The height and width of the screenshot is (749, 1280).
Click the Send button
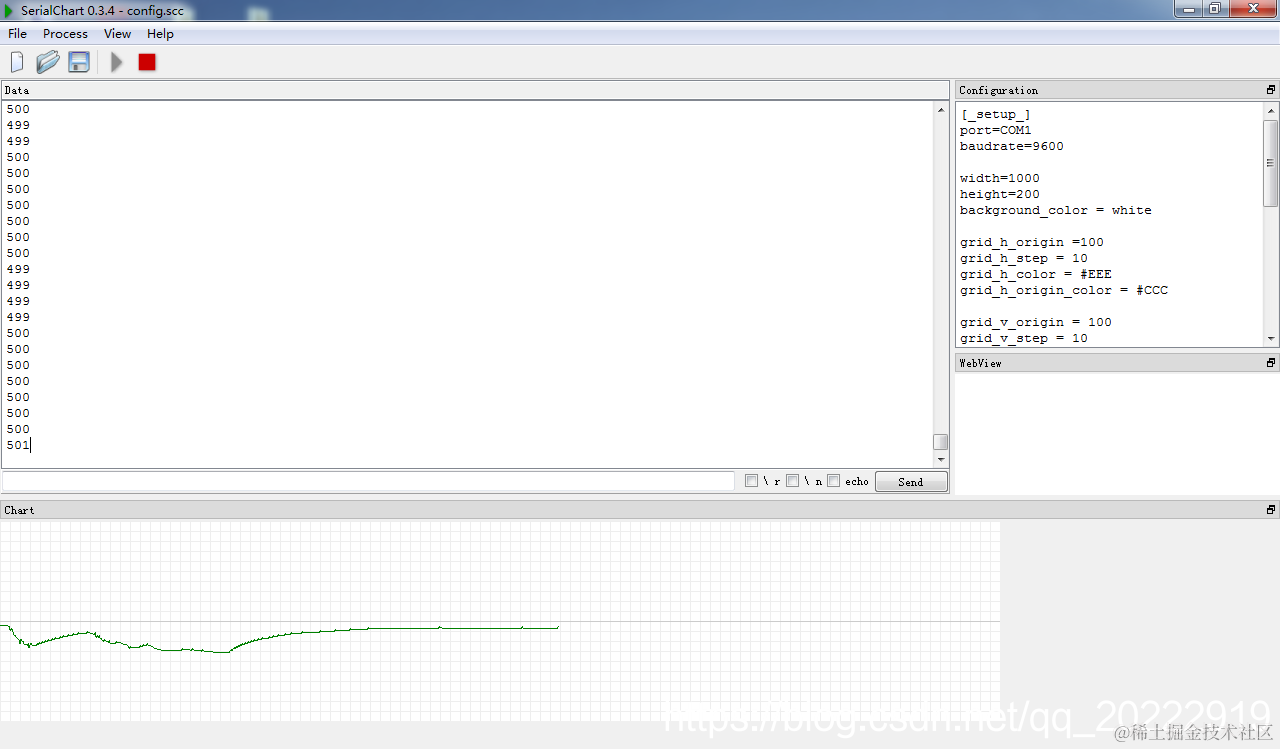911,482
